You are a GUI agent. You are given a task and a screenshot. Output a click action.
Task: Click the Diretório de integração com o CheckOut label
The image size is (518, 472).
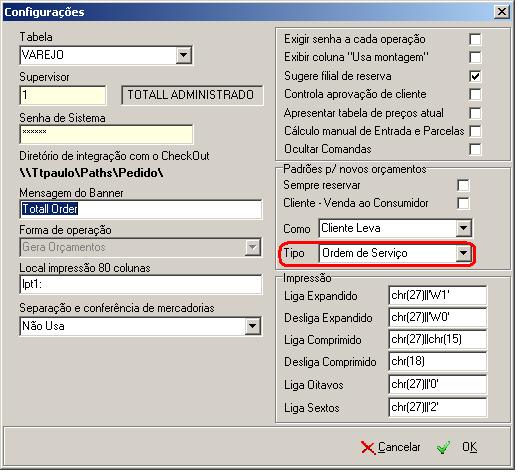tap(114, 156)
